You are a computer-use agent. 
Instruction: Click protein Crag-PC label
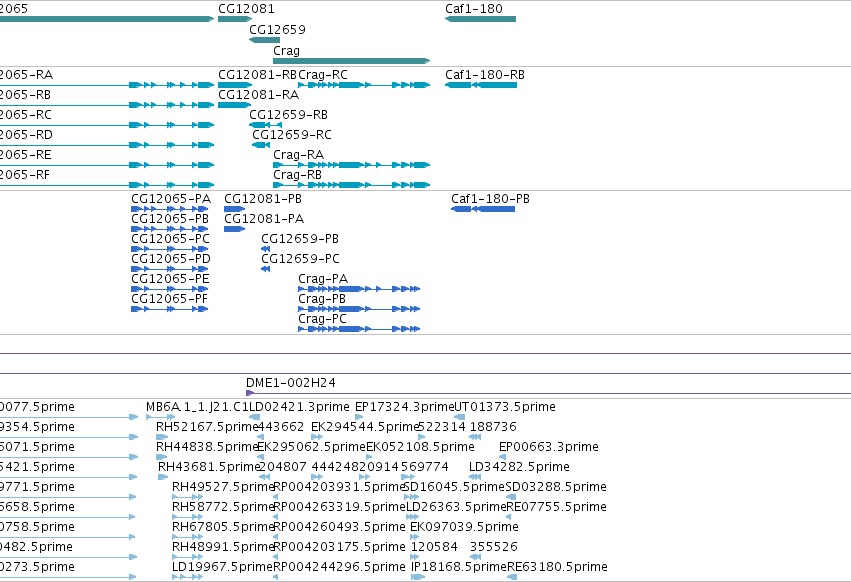(322, 319)
